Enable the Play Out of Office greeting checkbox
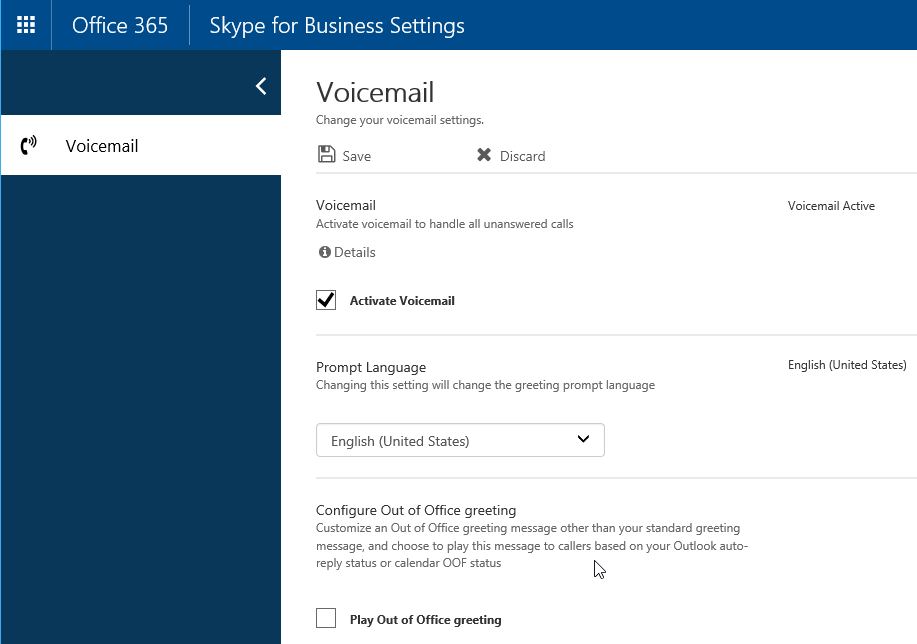The width and height of the screenshot is (917, 644). pyautogui.click(x=326, y=618)
